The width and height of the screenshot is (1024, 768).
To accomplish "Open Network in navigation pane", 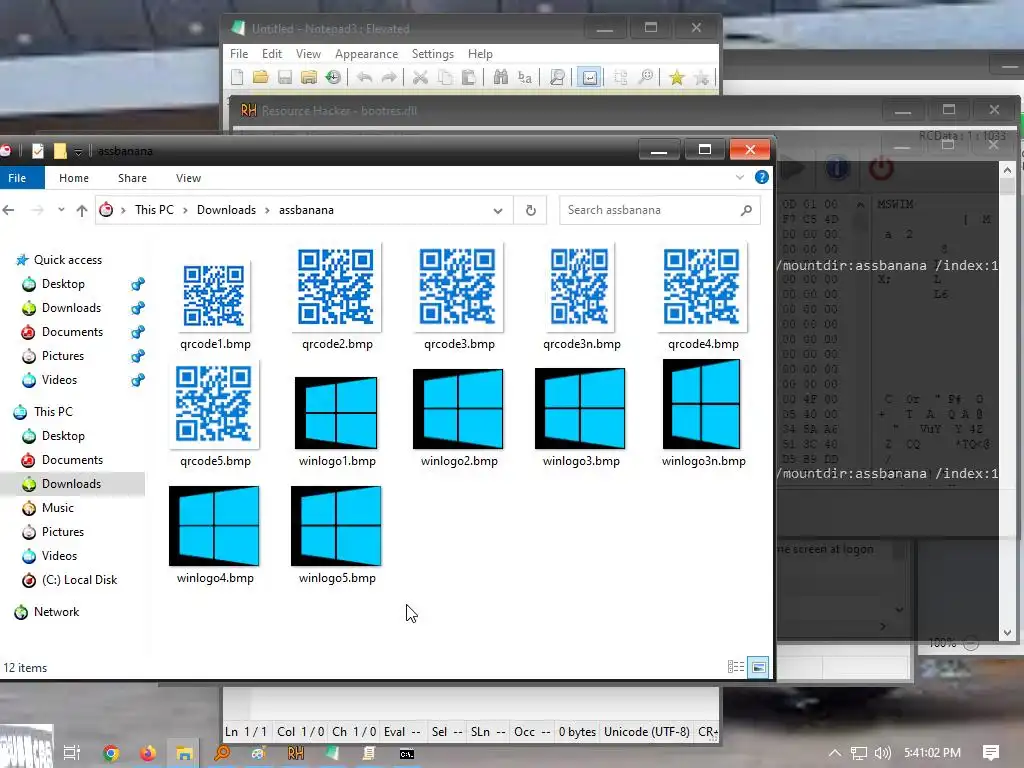I will coord(56,612).
